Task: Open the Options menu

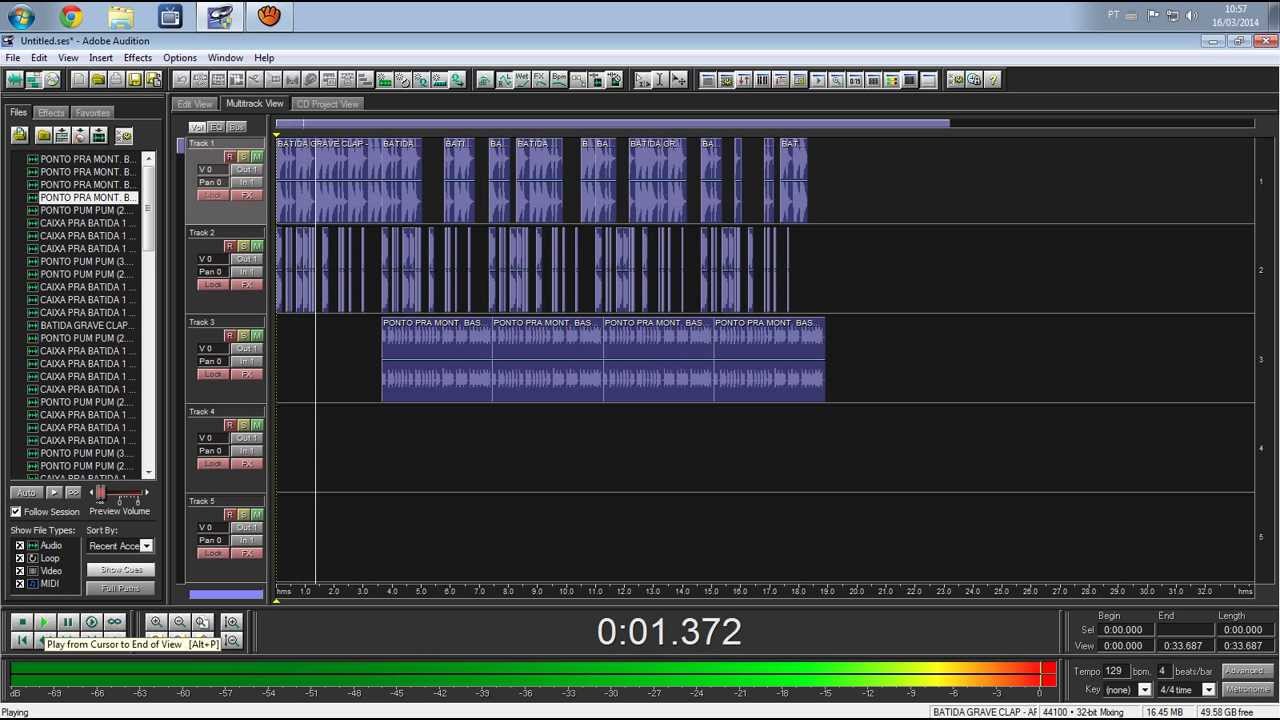Action: (x=180, y=58)
